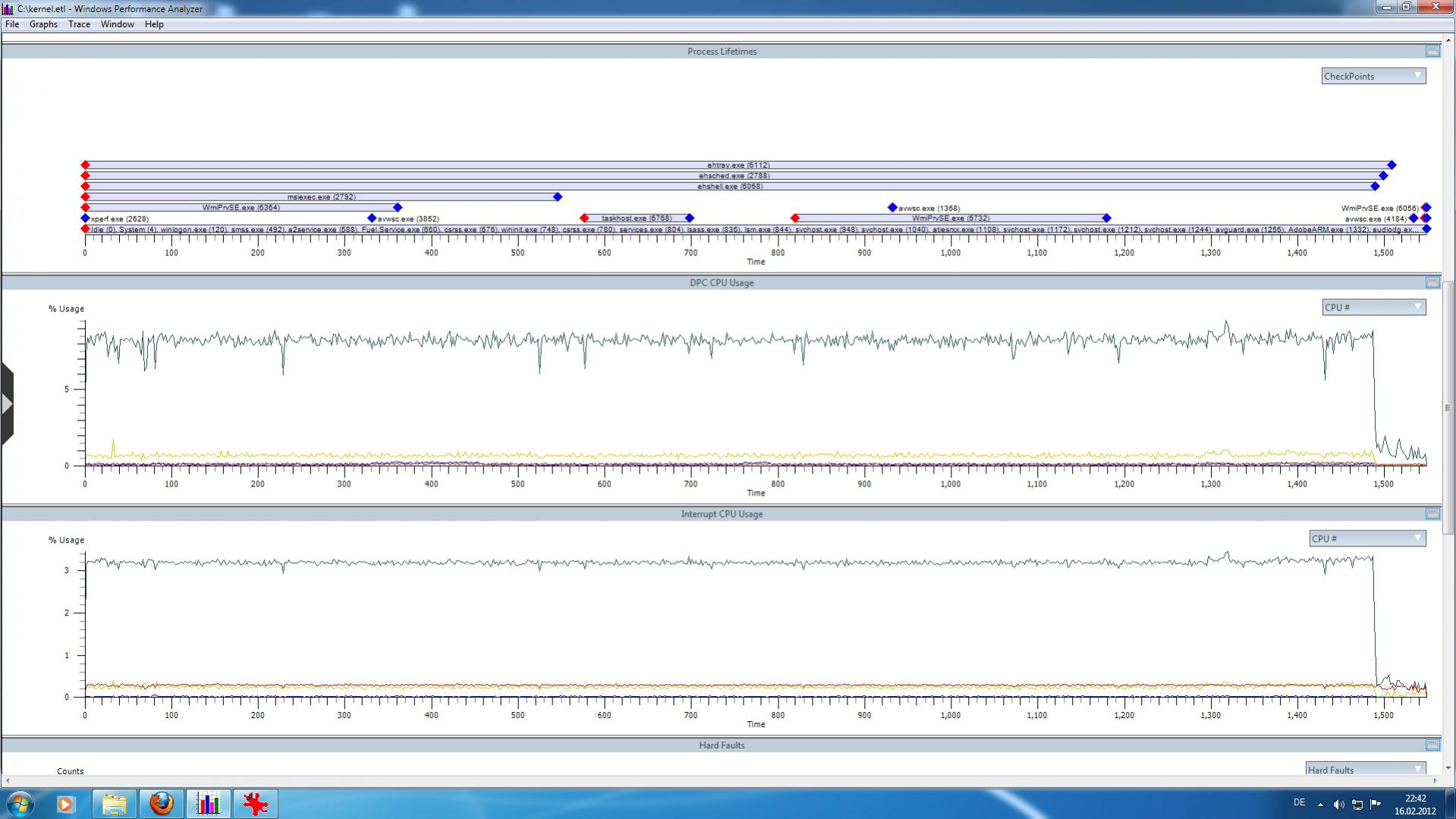Select the Process Lifetimes graph title bar
The image size is (1456, 819).
pos(721,52)
